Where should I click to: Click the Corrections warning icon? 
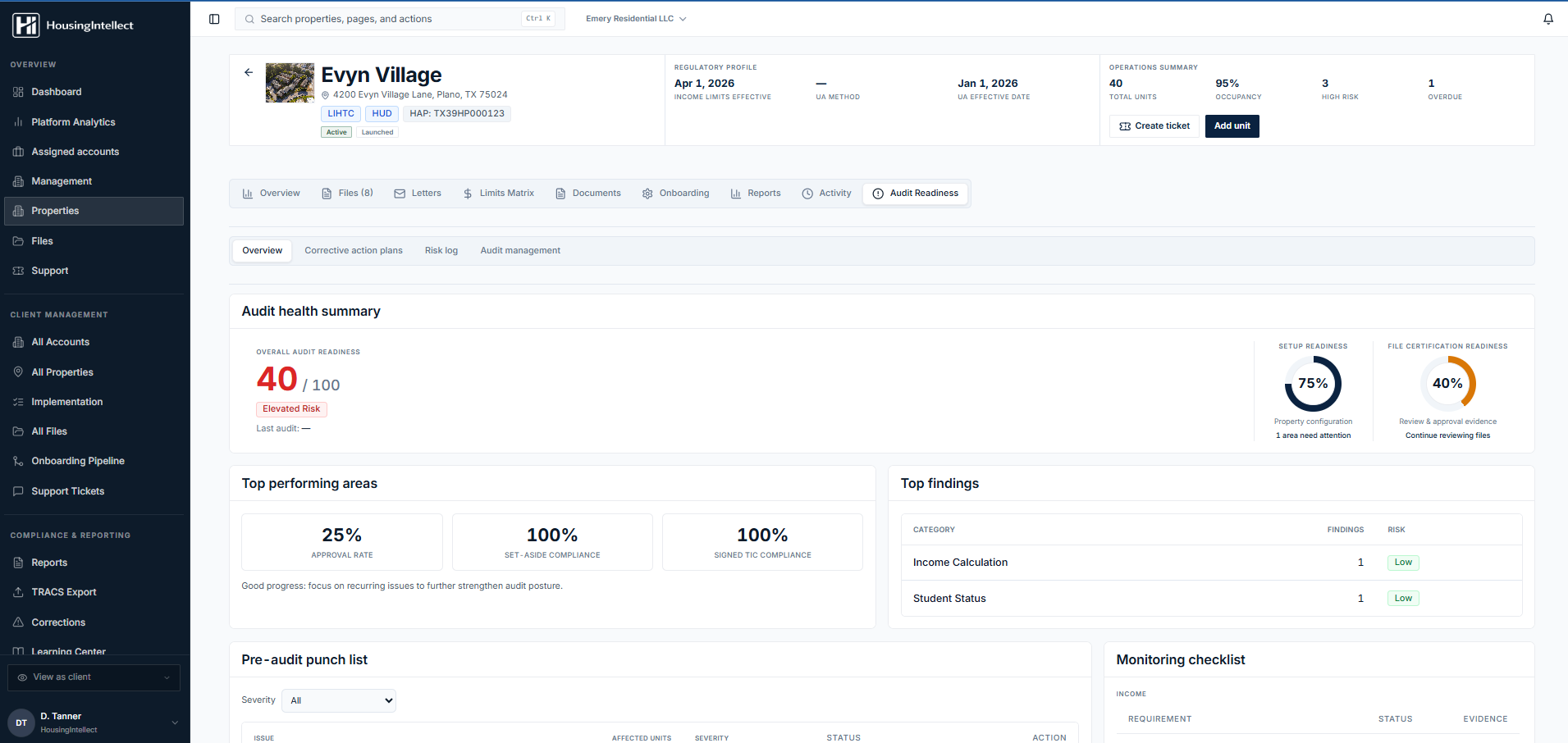18,622
